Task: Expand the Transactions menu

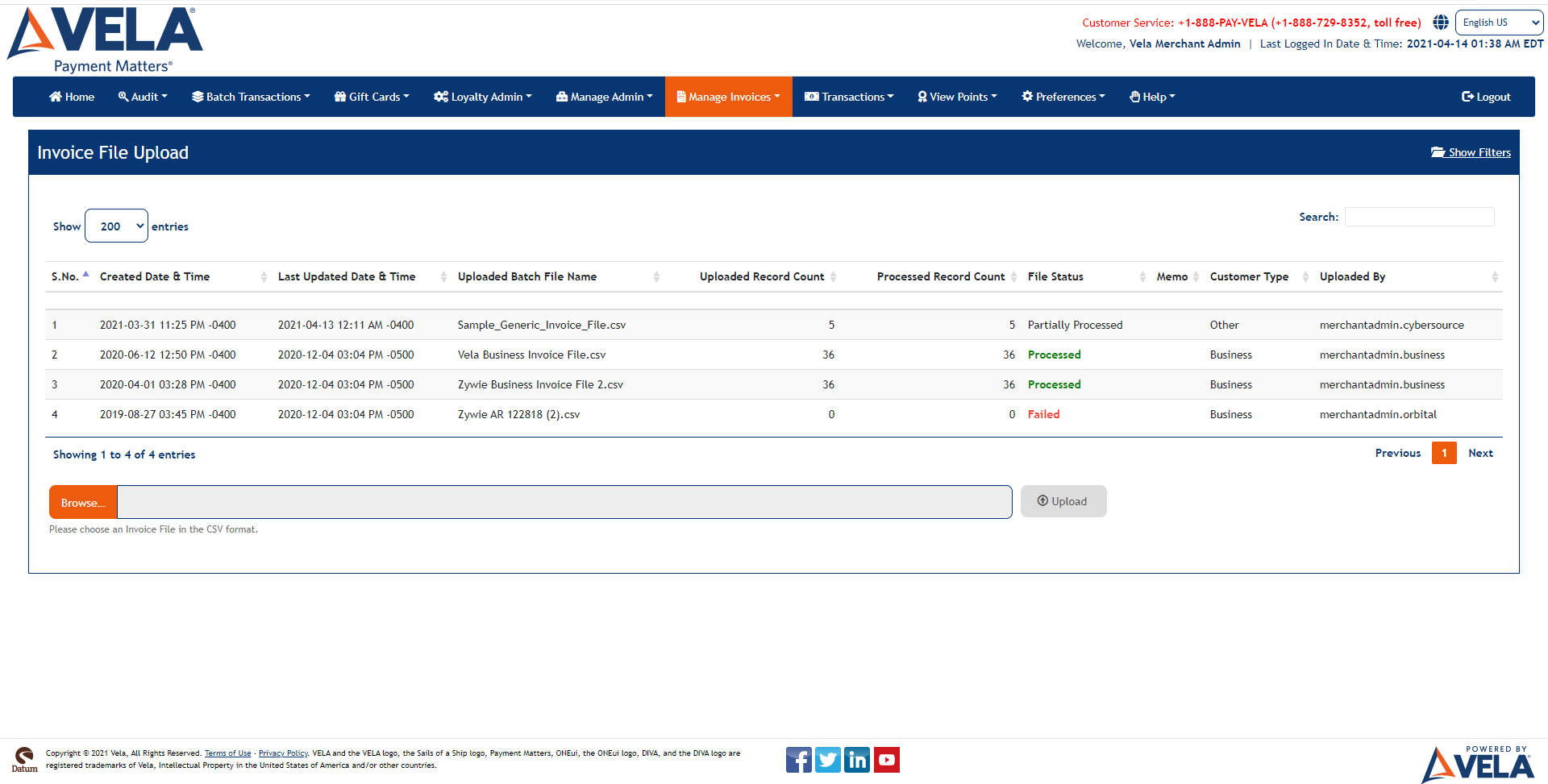Action: point(849,97)
